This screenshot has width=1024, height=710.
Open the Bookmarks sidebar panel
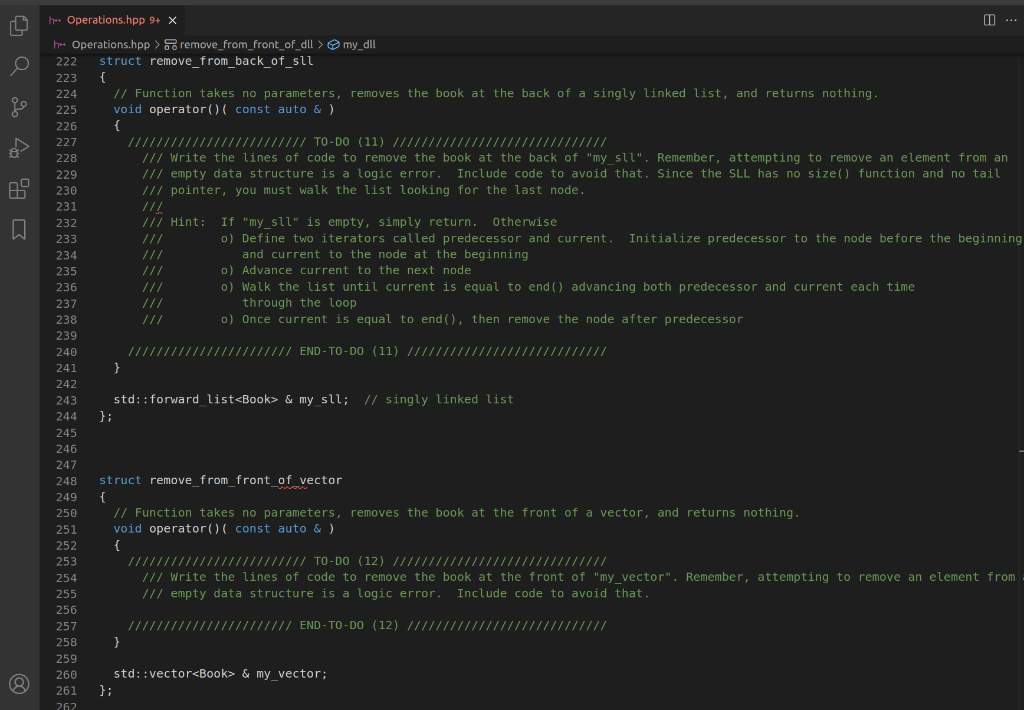coord(18,229)
